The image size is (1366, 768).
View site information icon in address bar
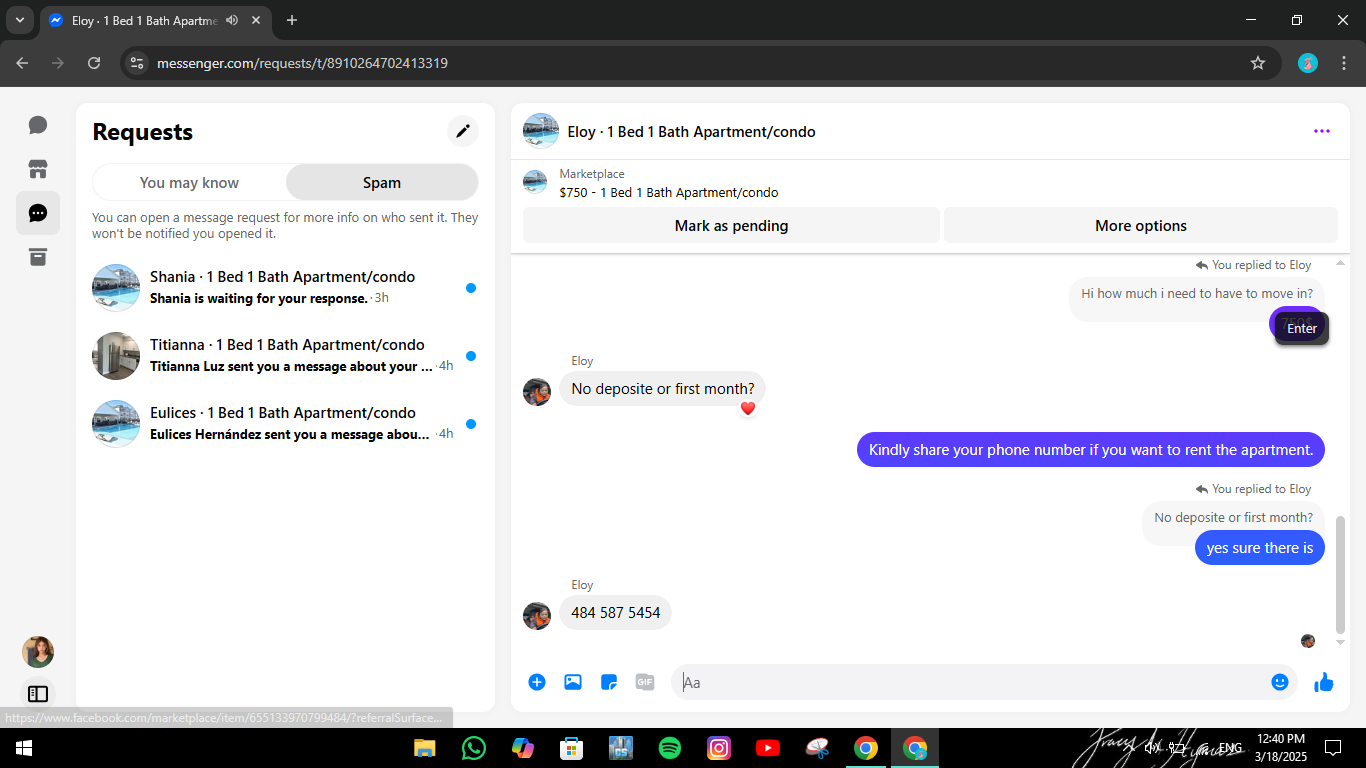pyautogui.click(x=138, y=63)
